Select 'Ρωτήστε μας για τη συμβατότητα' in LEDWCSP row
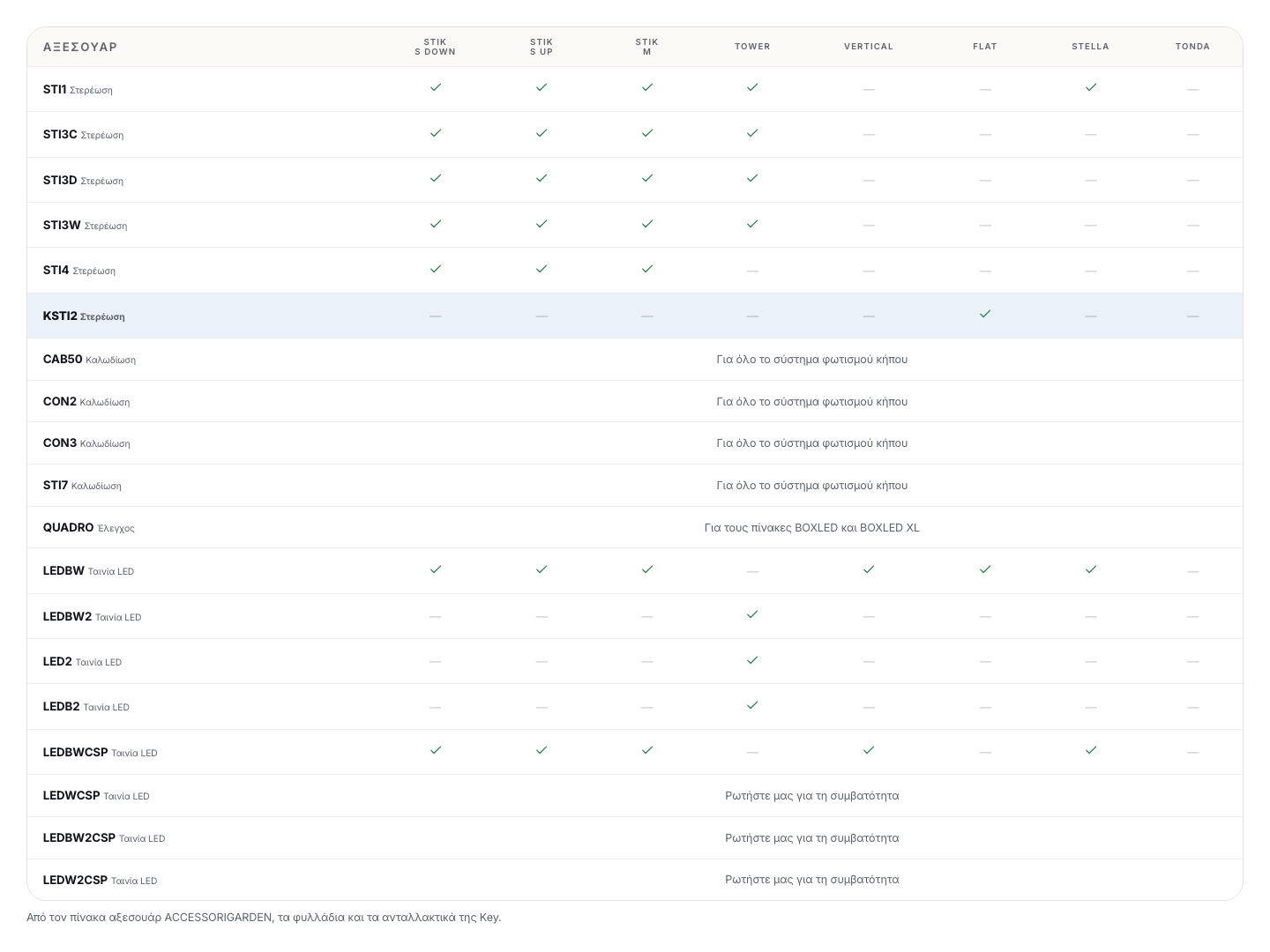The height and width of the screenshot is (952, 1270). [x=812, y=796]
